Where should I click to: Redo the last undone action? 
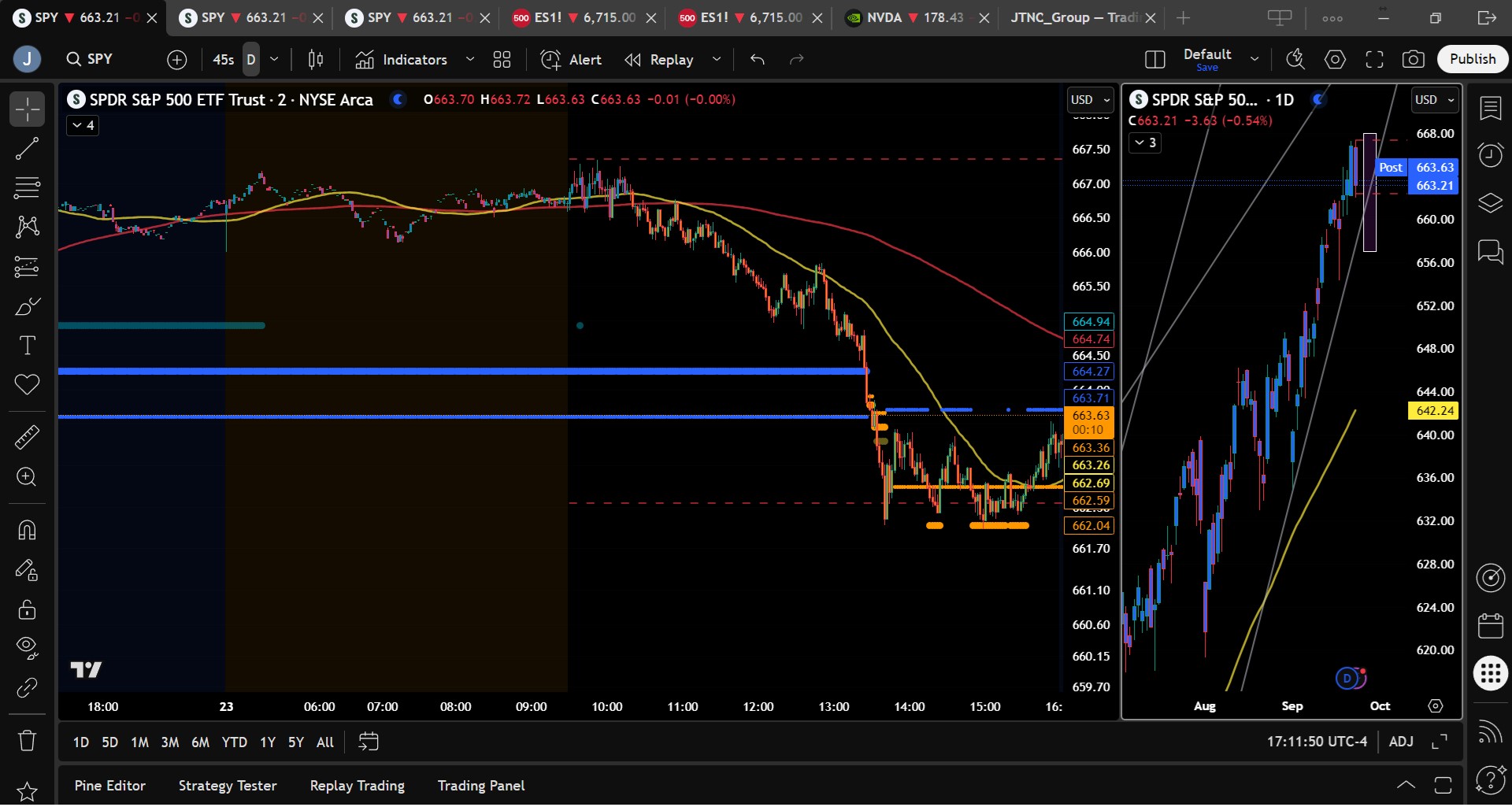[797, 59]
